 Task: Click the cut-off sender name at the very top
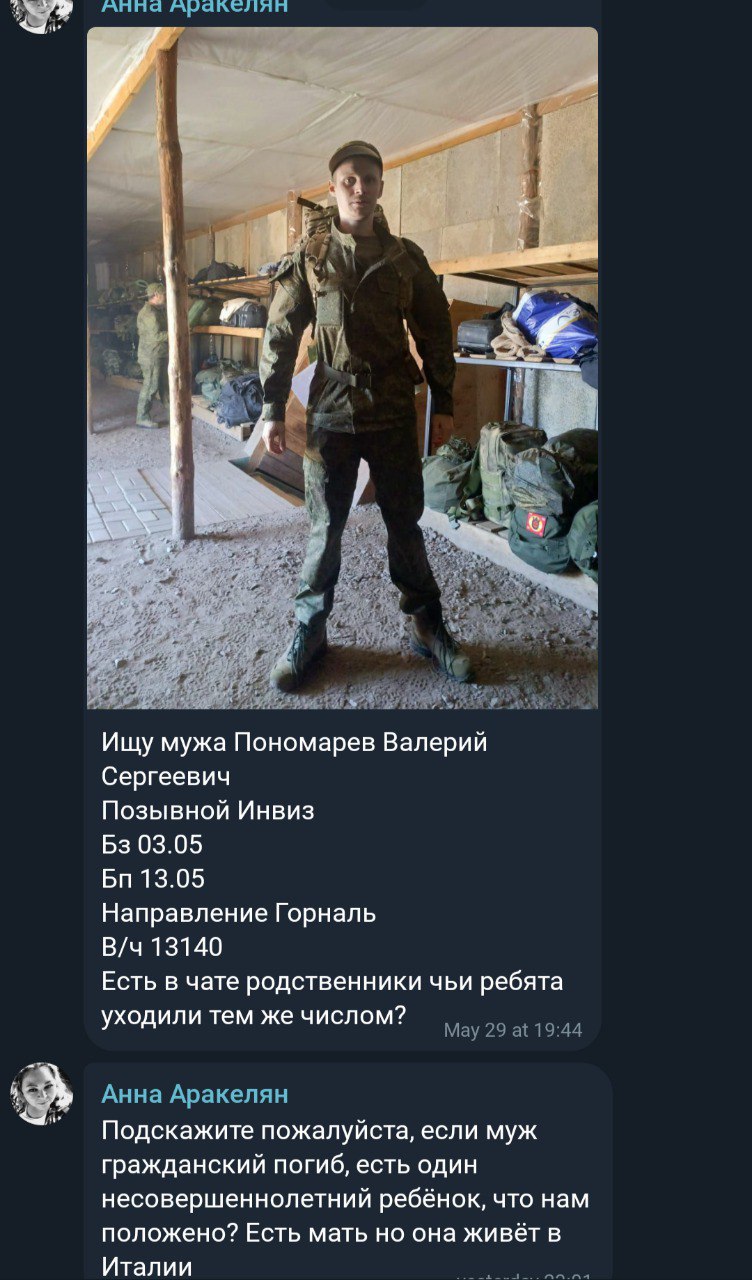195,7
